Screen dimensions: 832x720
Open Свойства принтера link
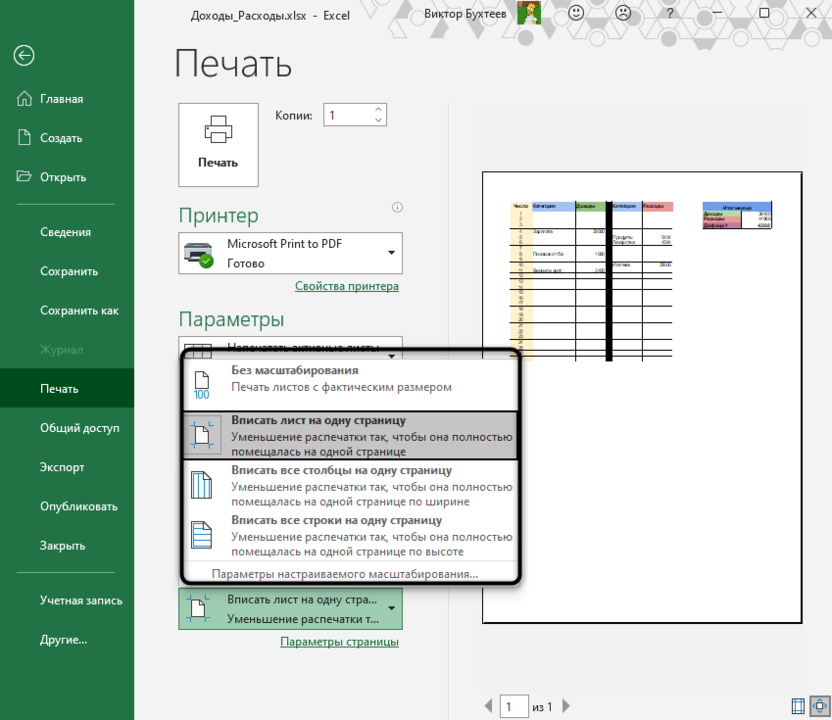pyautogui.click(x=346, y=286)
